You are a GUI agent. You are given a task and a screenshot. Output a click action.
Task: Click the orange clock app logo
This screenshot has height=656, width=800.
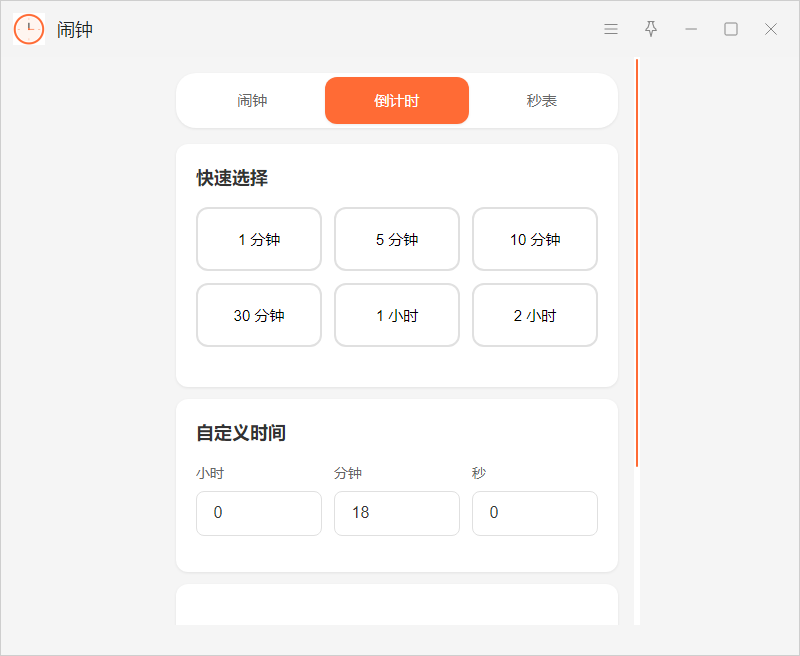29,29
